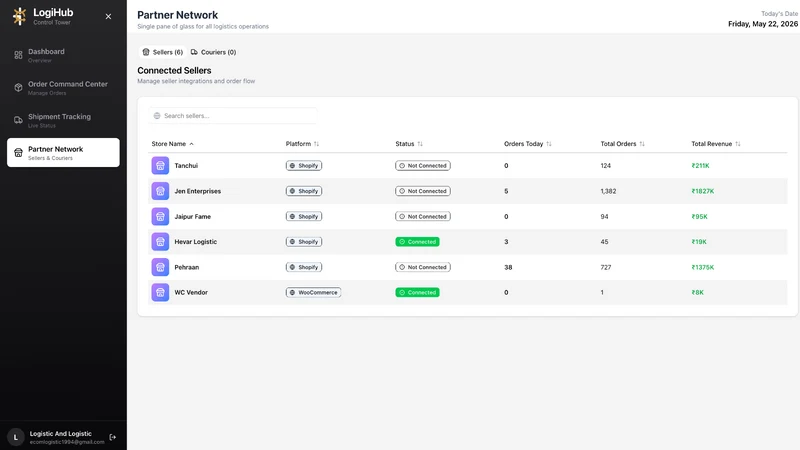Click the Pehraan store avatar icon
This screenshot has height=450, width=800.
(160, 267)
